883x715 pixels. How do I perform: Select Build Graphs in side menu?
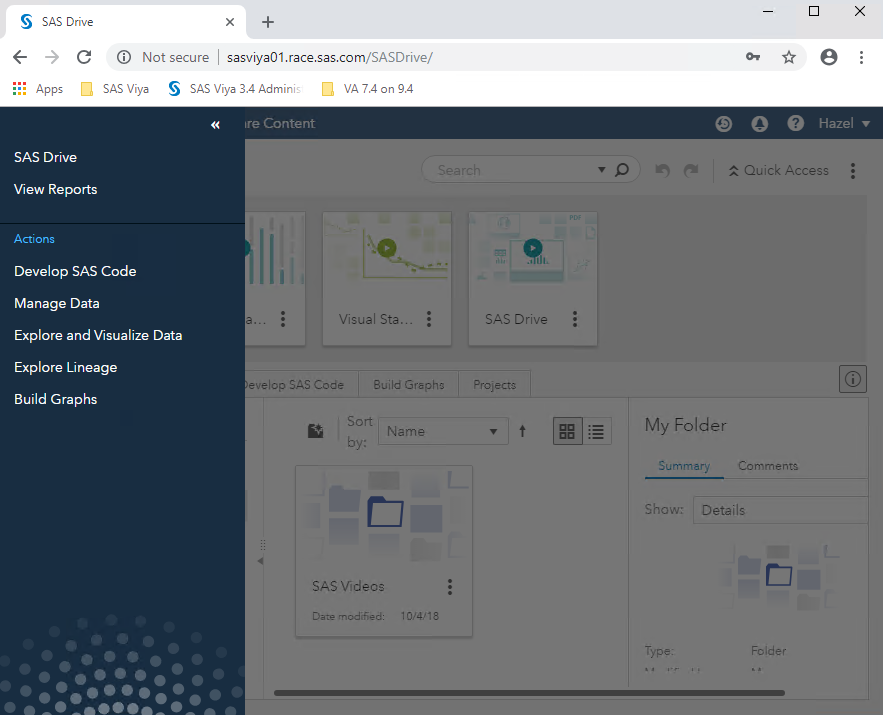click(x=56, y=399)
